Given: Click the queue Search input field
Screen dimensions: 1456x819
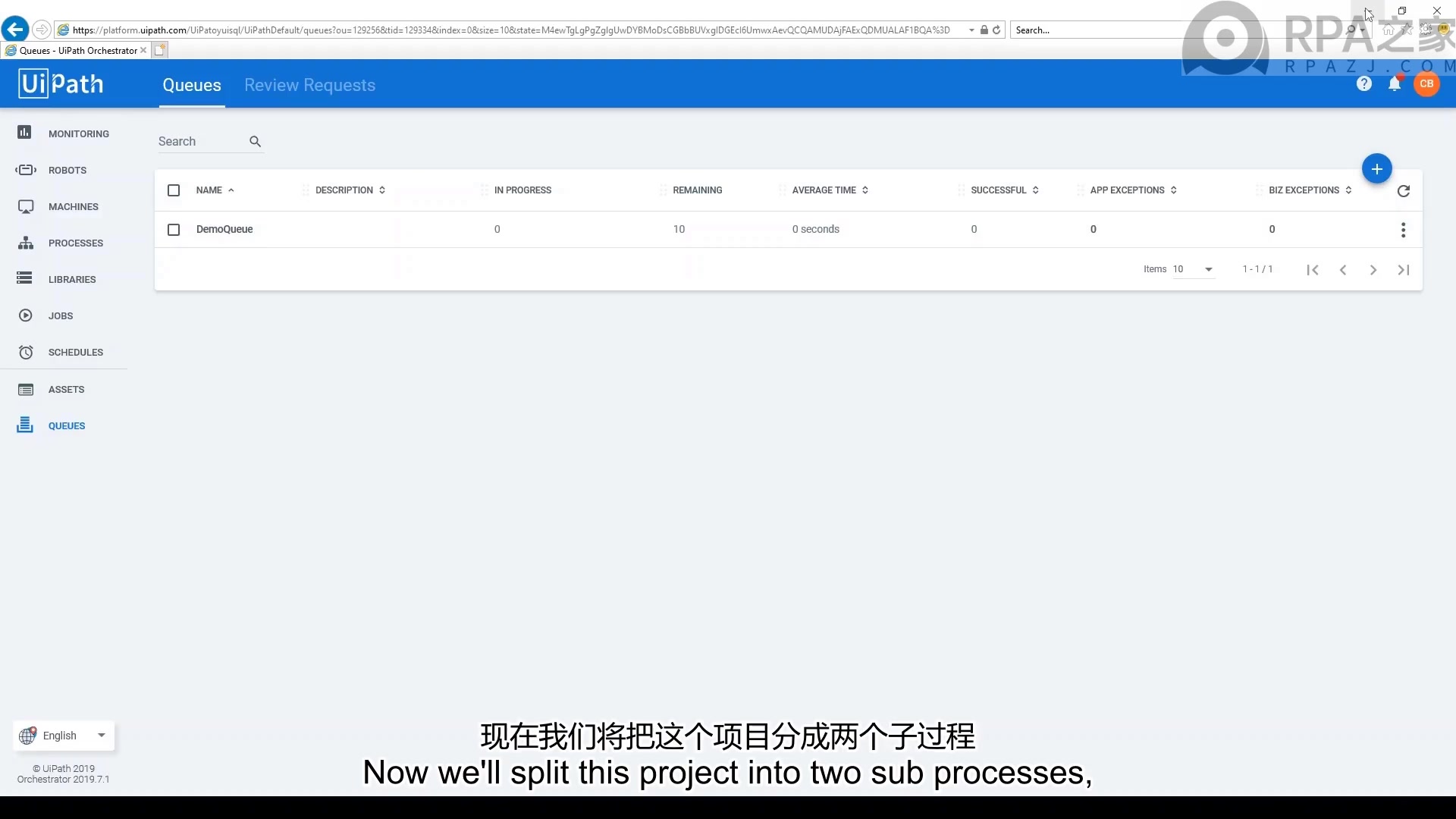Looking at the screenshot, I should click(x=201, y=142).
